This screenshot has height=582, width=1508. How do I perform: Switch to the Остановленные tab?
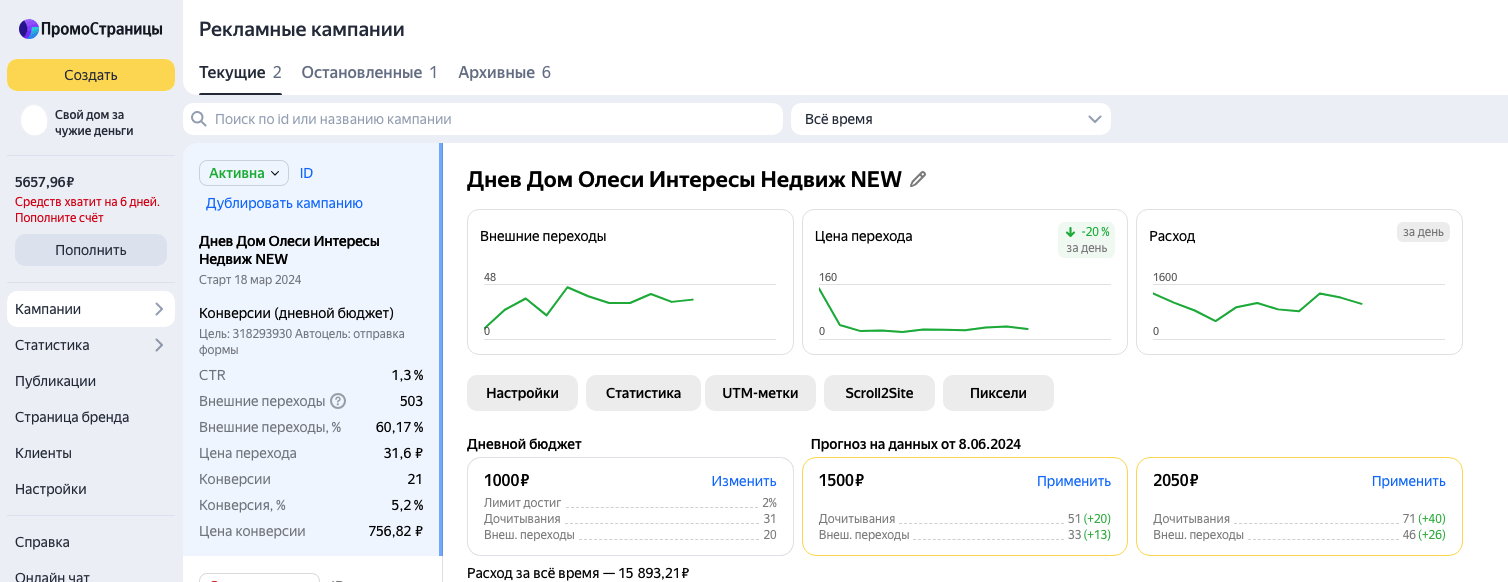[369, 72]
